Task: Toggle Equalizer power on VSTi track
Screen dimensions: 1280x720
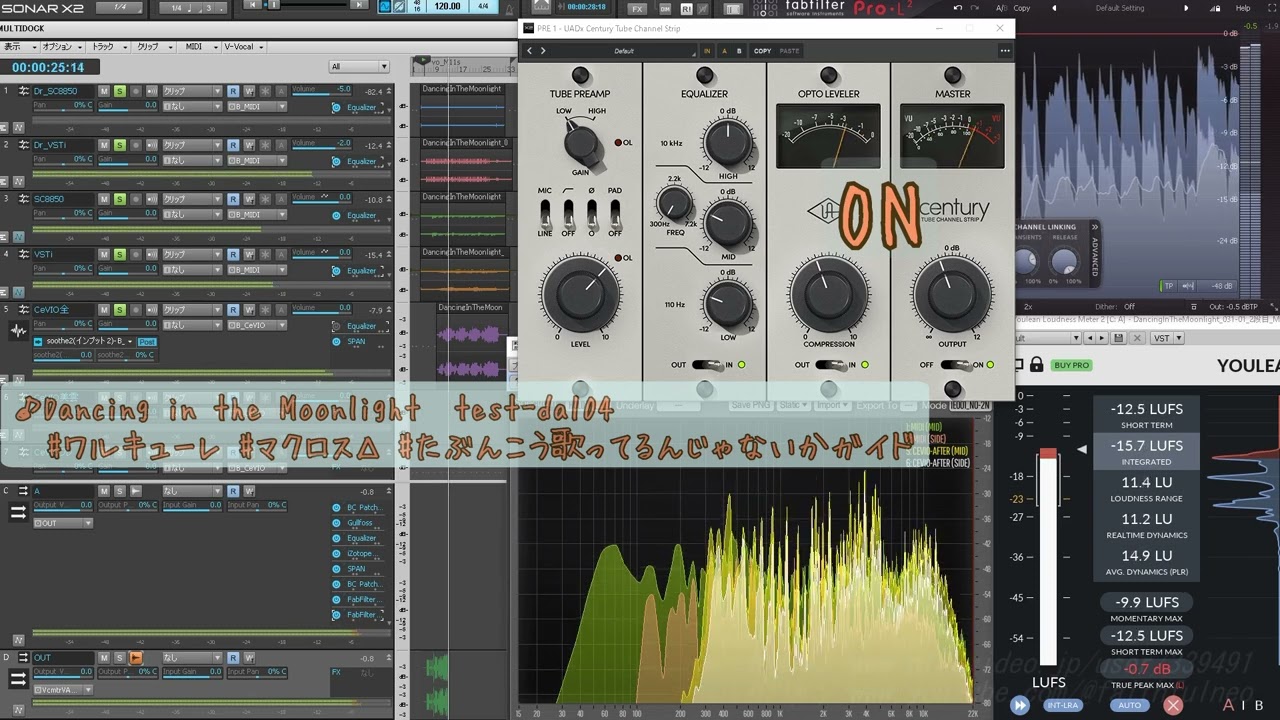Action: 336,270
